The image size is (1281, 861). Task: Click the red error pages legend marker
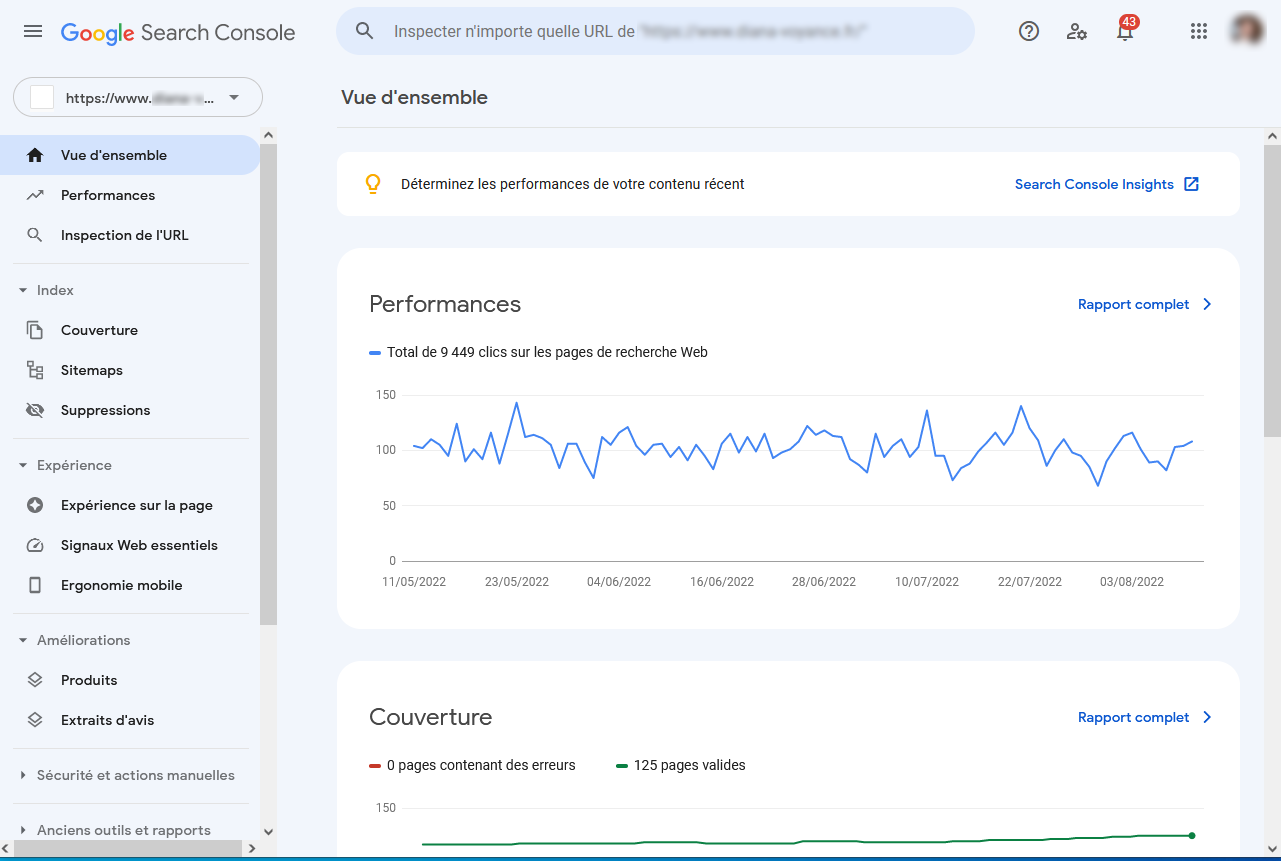375,765
